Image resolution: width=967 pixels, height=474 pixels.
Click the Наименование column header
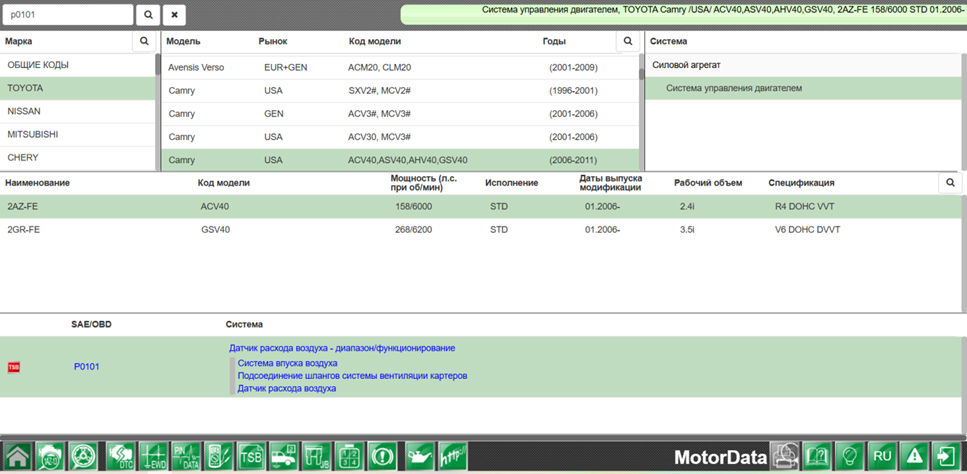pyautogui.click(x=37, y=183)
